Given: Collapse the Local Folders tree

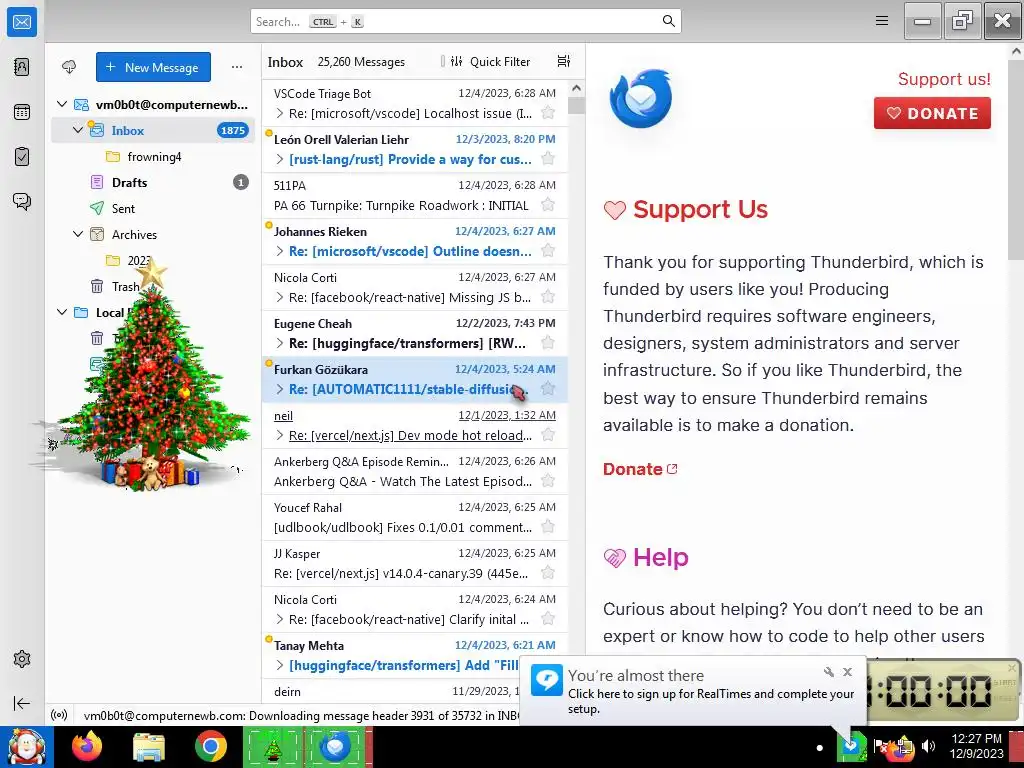Looking at the screenshot, I should (62, 312).
